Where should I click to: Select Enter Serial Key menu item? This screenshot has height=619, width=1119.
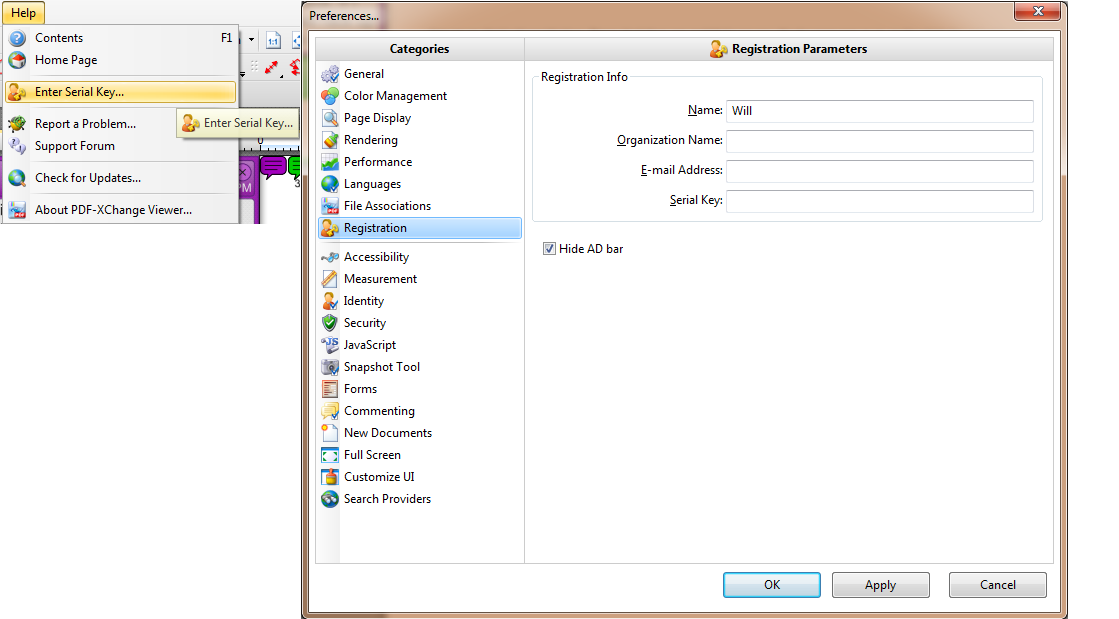click(x=120, y=91)
